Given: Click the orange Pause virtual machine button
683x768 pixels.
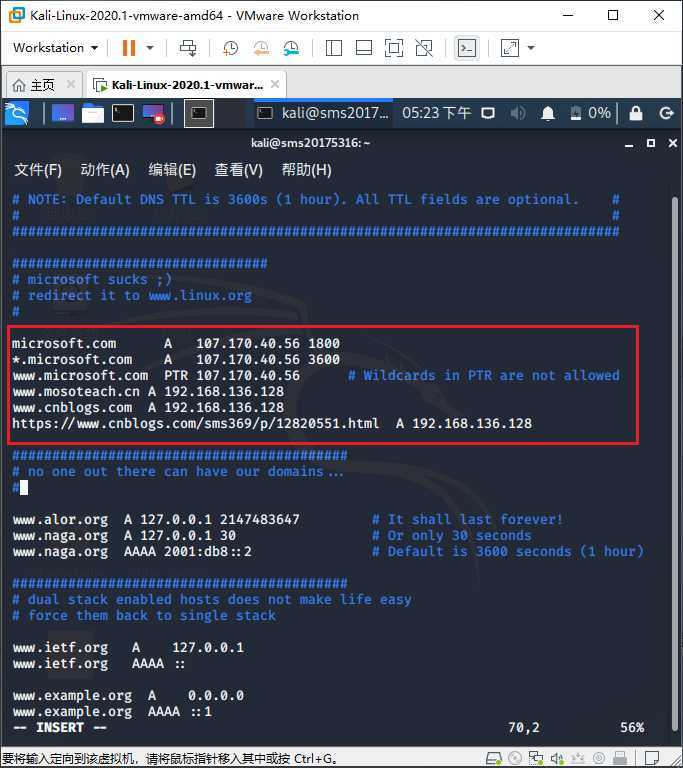Looking at the screenshot, I should pos(129,48).
